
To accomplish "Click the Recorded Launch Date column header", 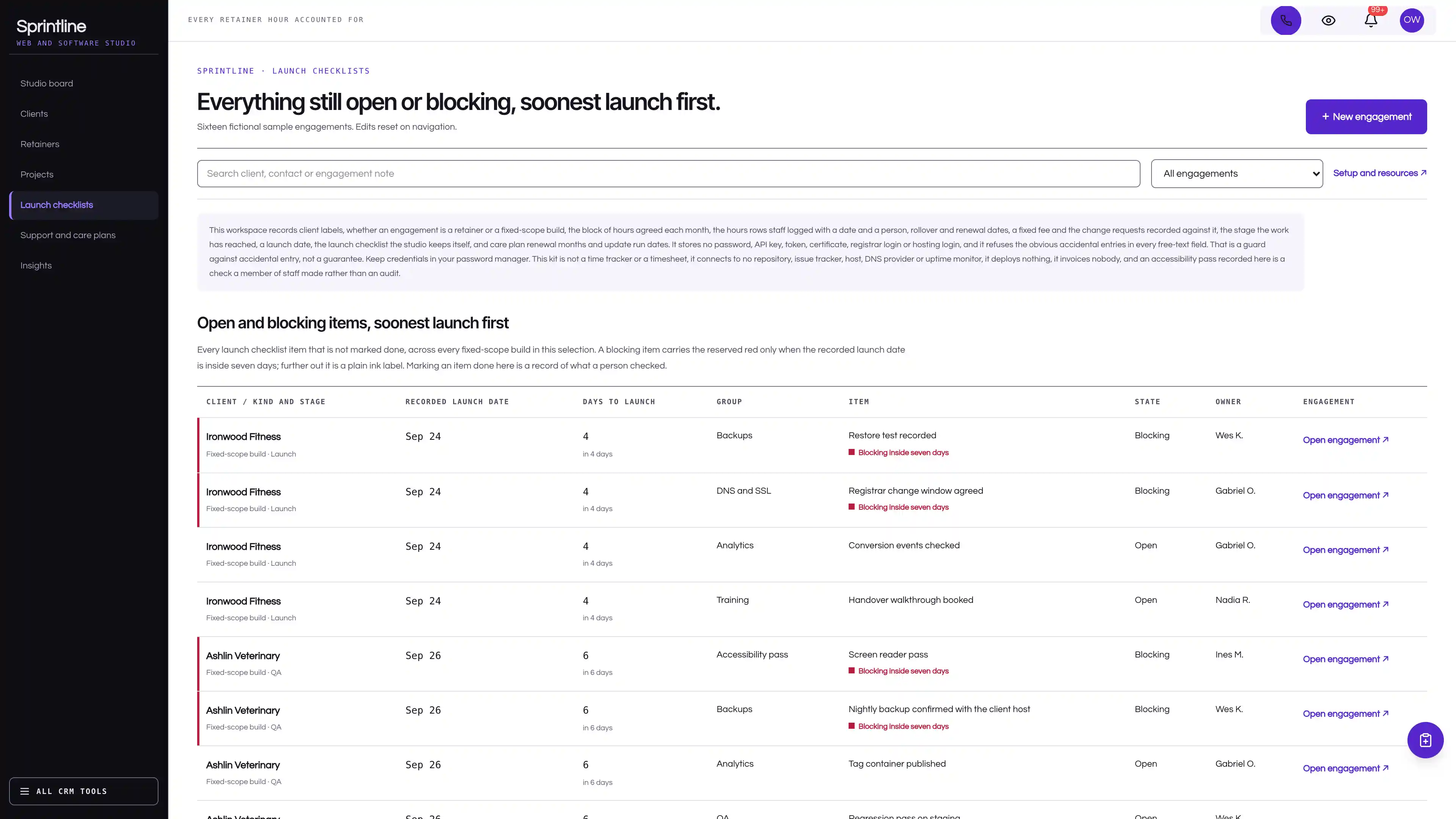I will click(457, 402).
